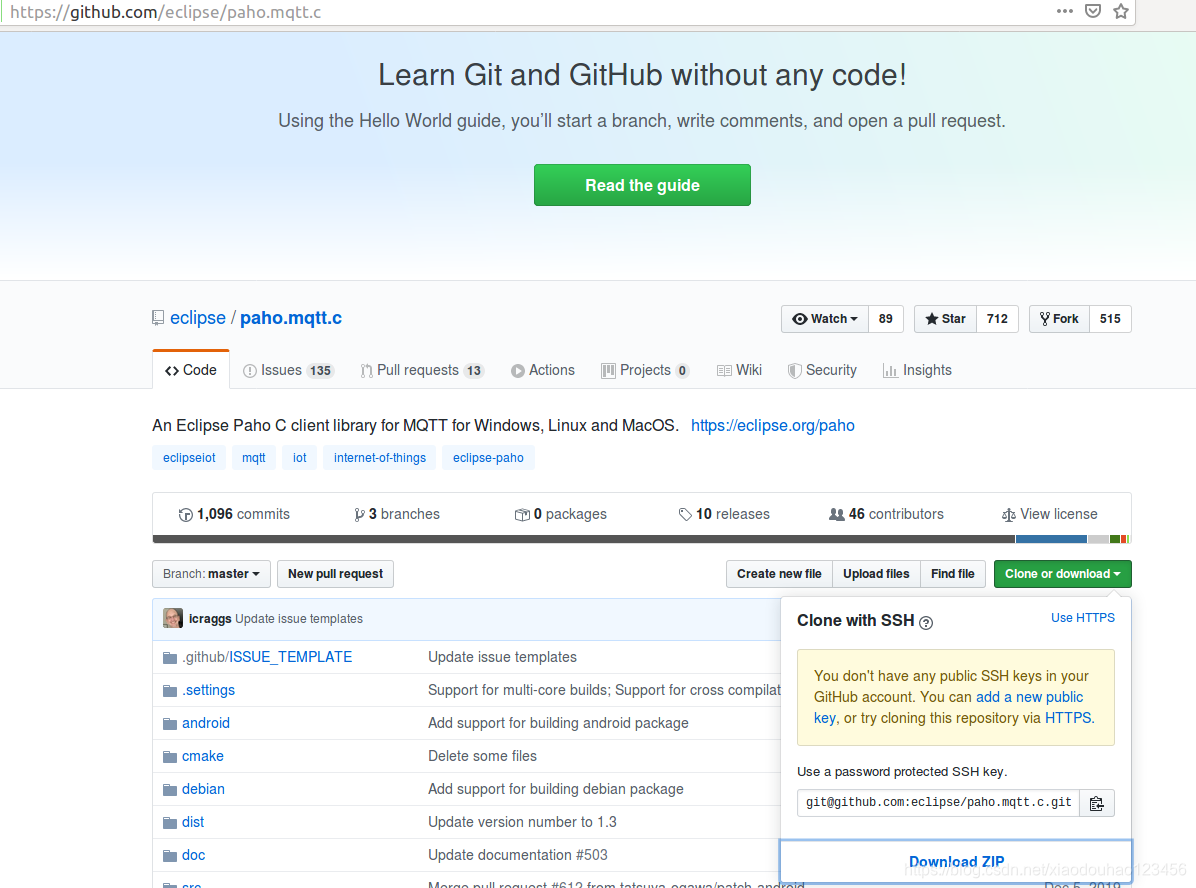The image size is (1196, 888).
Task: Click the commits history clock icon
Action: click(x=185, y=515)
